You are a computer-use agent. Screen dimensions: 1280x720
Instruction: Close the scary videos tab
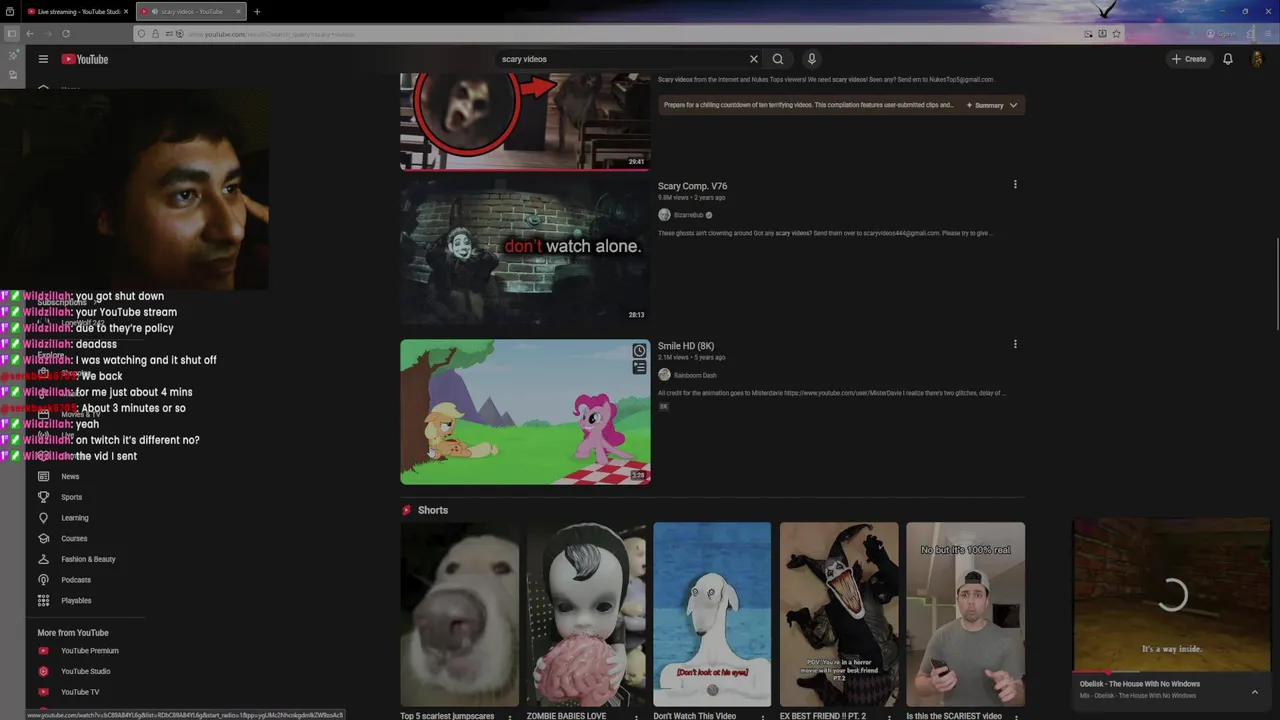238,12
